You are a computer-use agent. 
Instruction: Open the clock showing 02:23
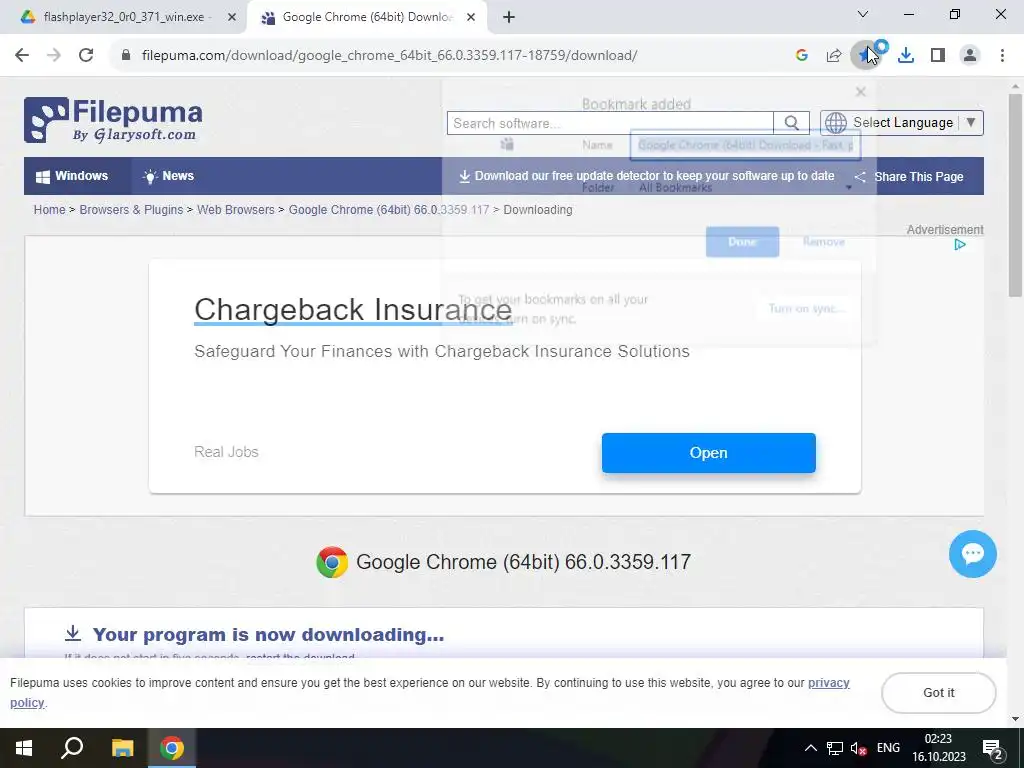[x=938, y=748]
